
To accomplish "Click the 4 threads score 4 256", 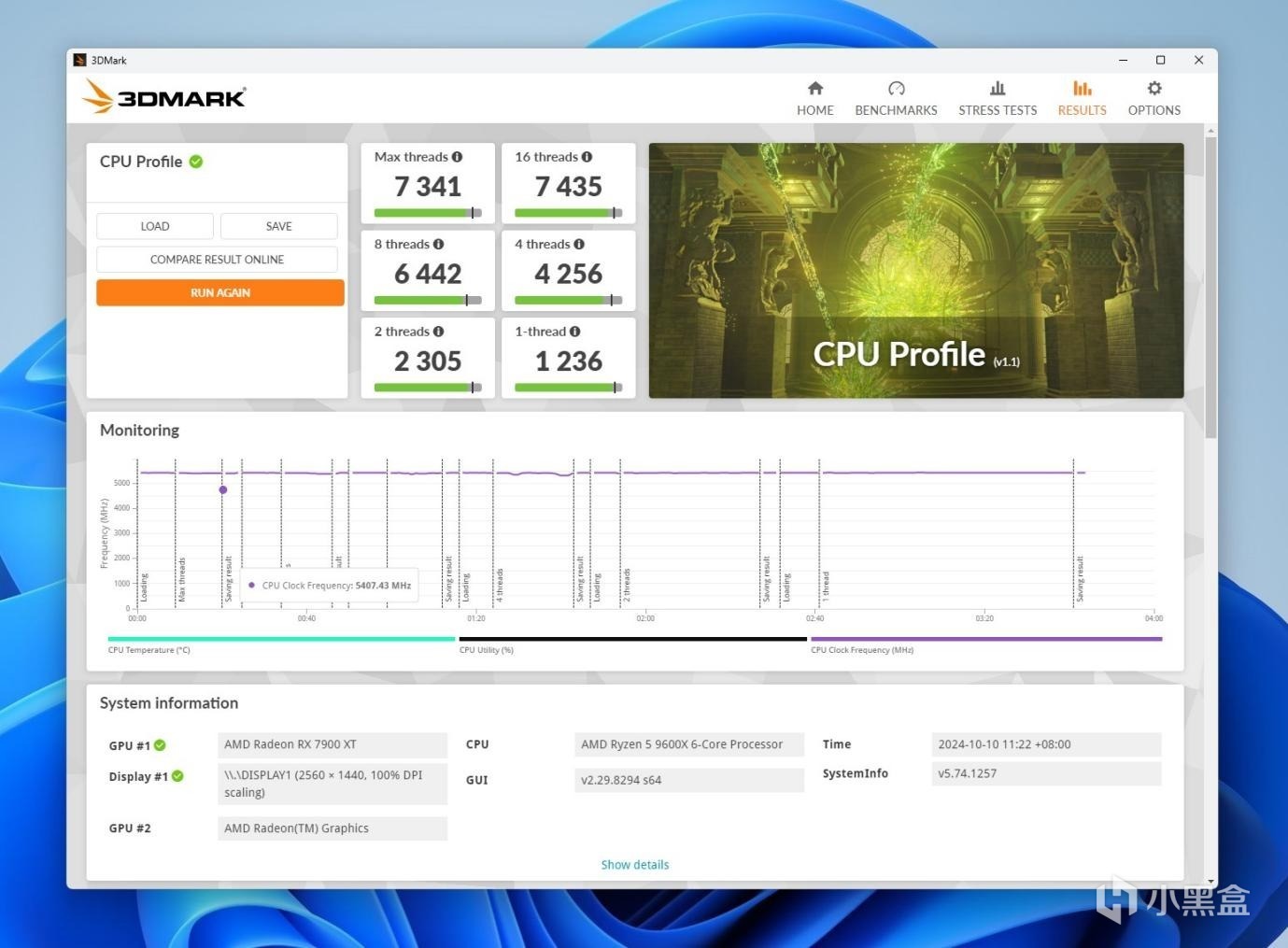I will click(x=568, y=274).
